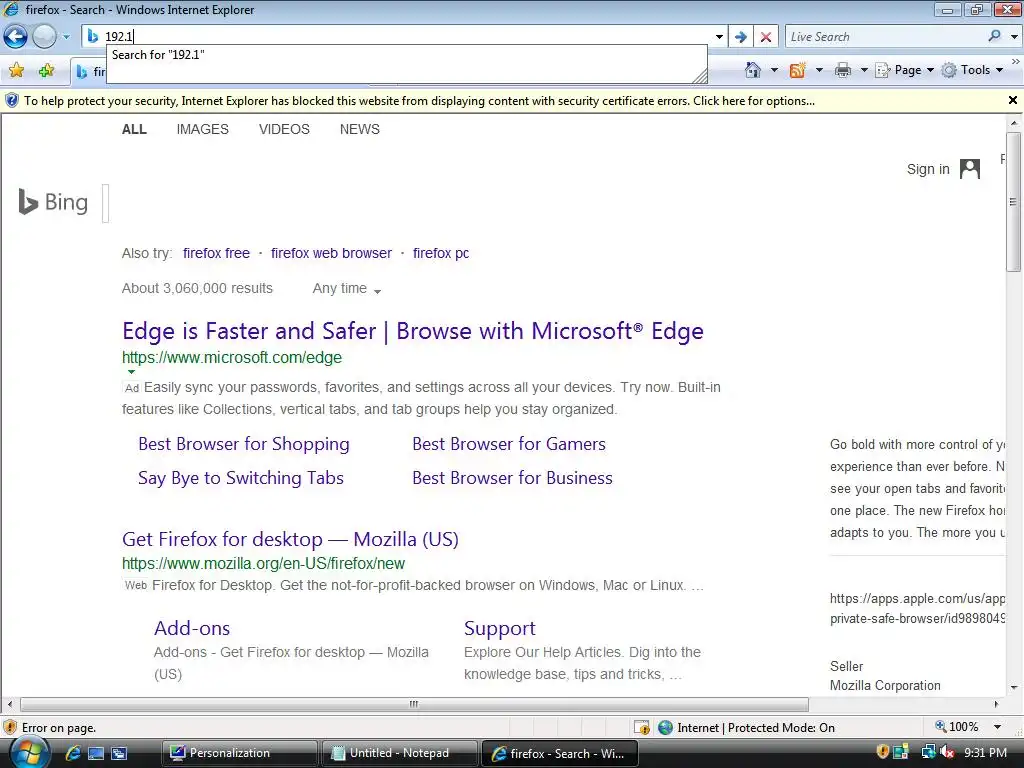Open 'Best Browser for Shopping' link
Image resolution: width=1024 pixels, height=768 pixels.
point(244,444)
